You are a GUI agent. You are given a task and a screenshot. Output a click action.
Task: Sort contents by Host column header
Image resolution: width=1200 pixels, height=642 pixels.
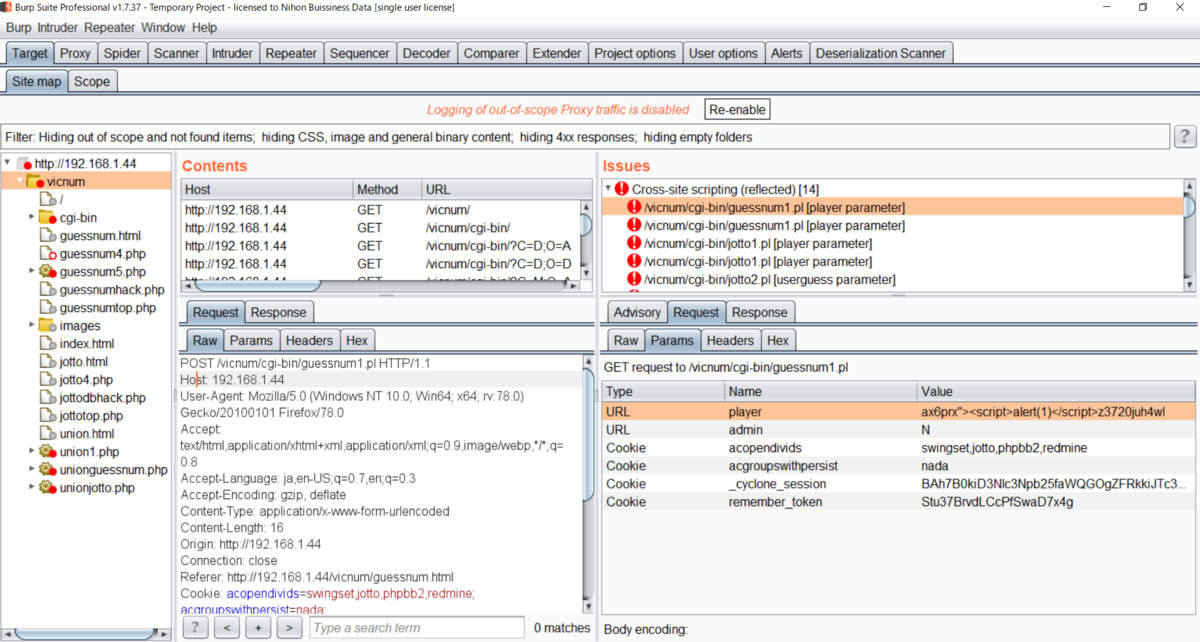266,189
